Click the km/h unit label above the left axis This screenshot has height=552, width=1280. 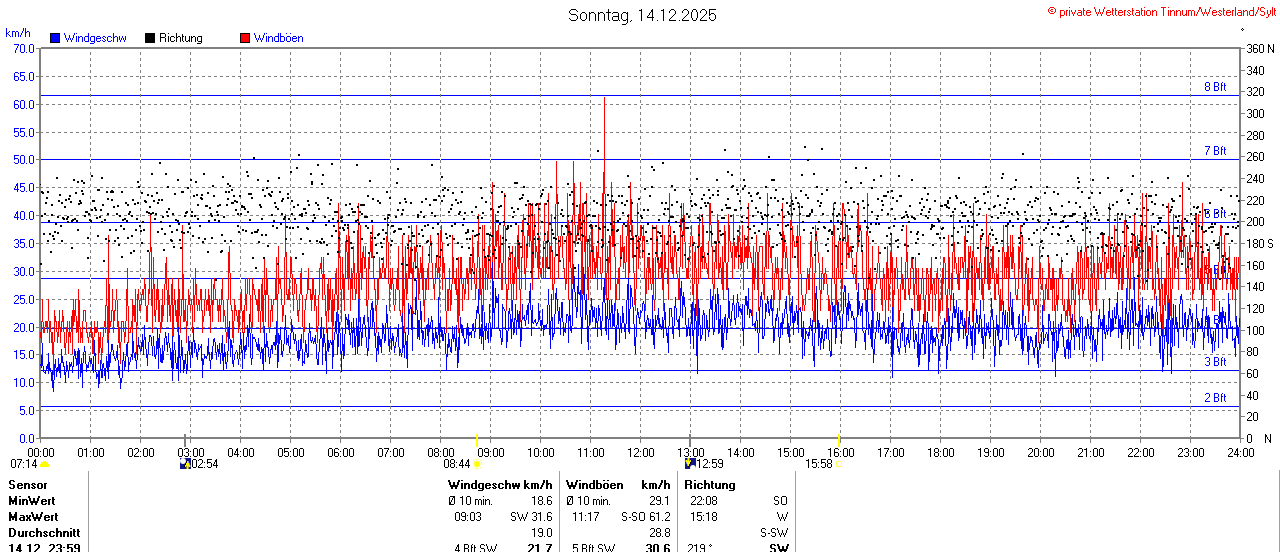click(17, 33)
